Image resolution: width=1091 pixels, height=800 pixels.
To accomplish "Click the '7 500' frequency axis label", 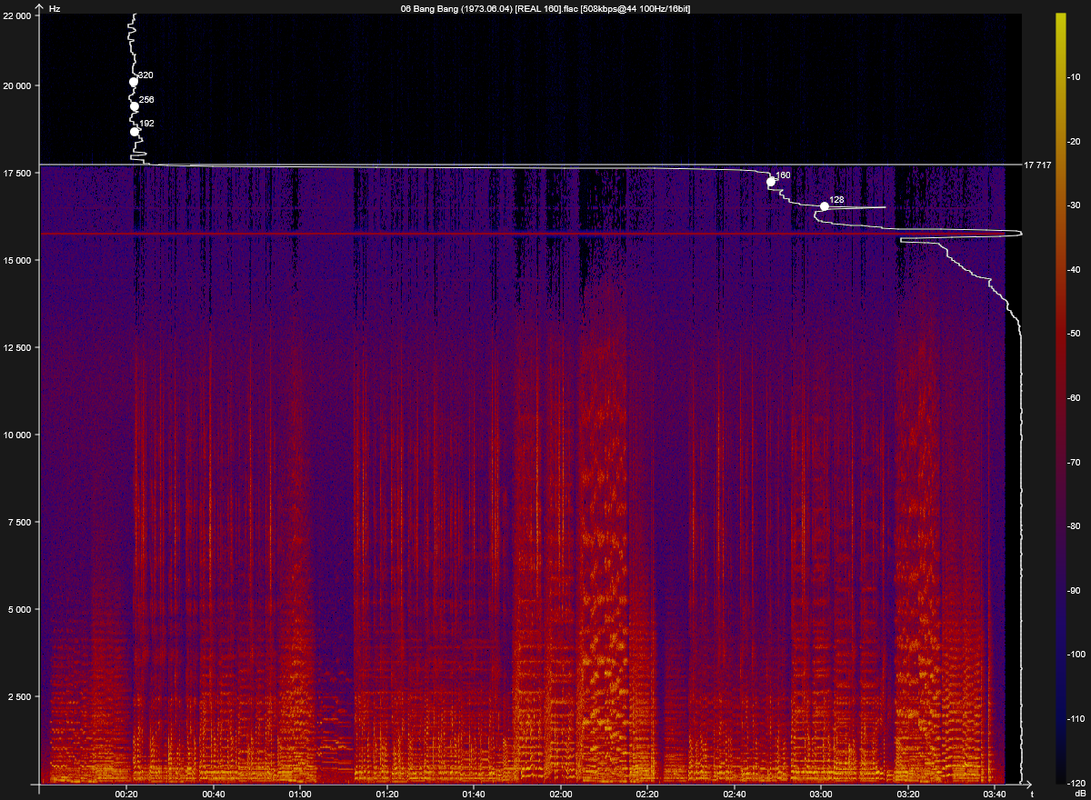I will pyautogui.click(x=20, y=522).
